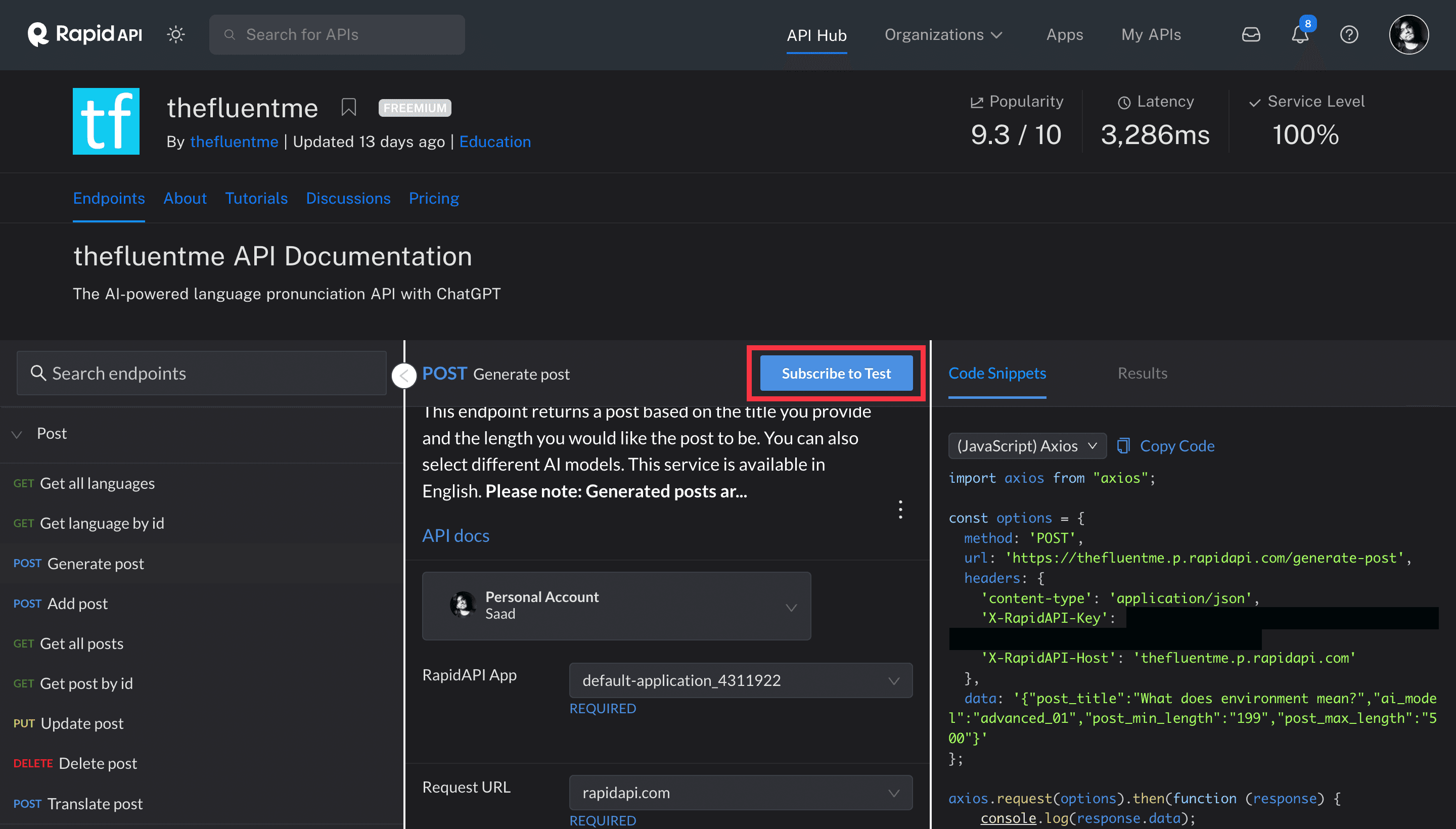This screenshot has width=1456, height=829.
Task: Go to My APIs
Action: [1151, 35]
